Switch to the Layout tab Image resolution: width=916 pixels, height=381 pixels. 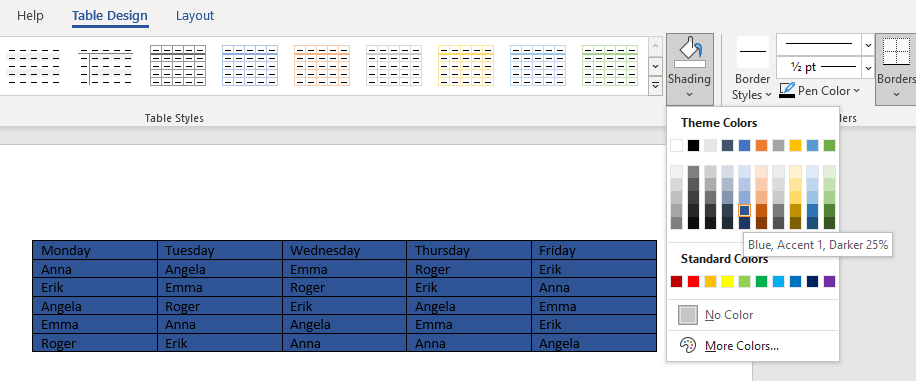195,16
